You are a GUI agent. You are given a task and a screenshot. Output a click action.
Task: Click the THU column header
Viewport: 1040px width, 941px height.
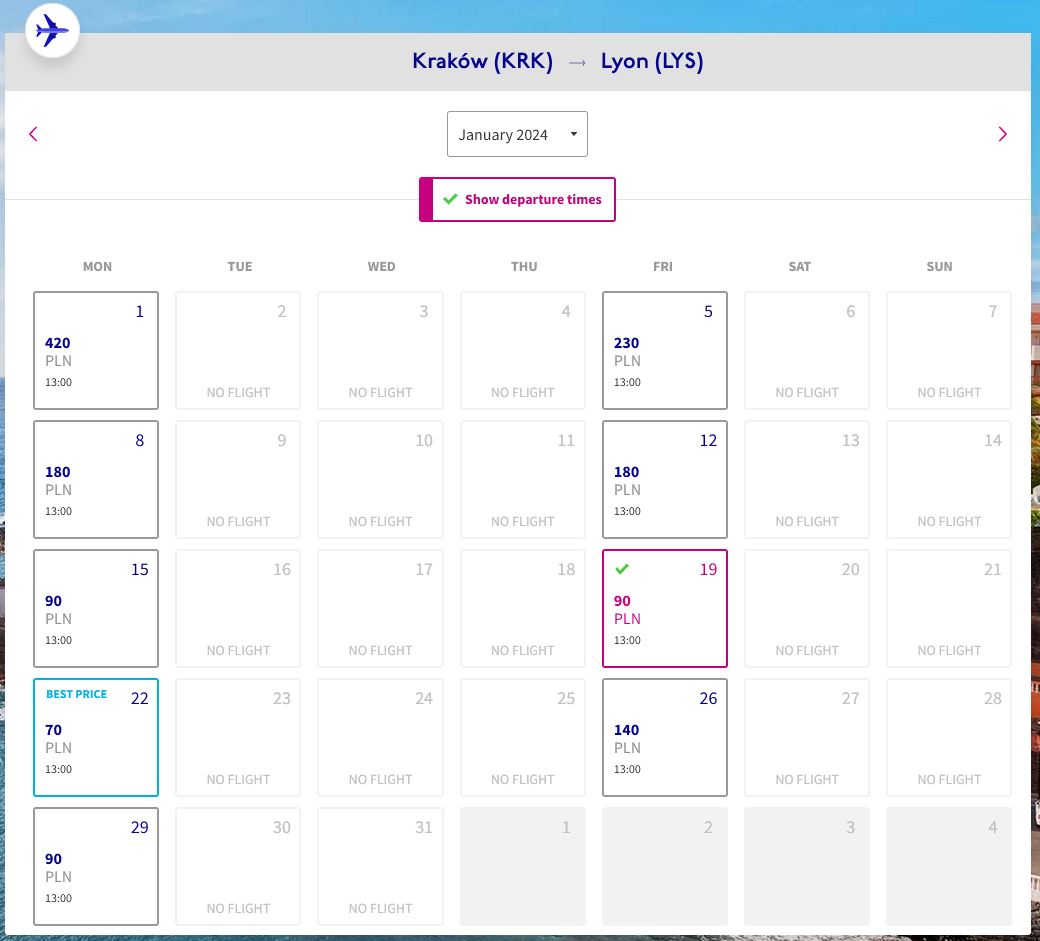[x=524, y=267]
